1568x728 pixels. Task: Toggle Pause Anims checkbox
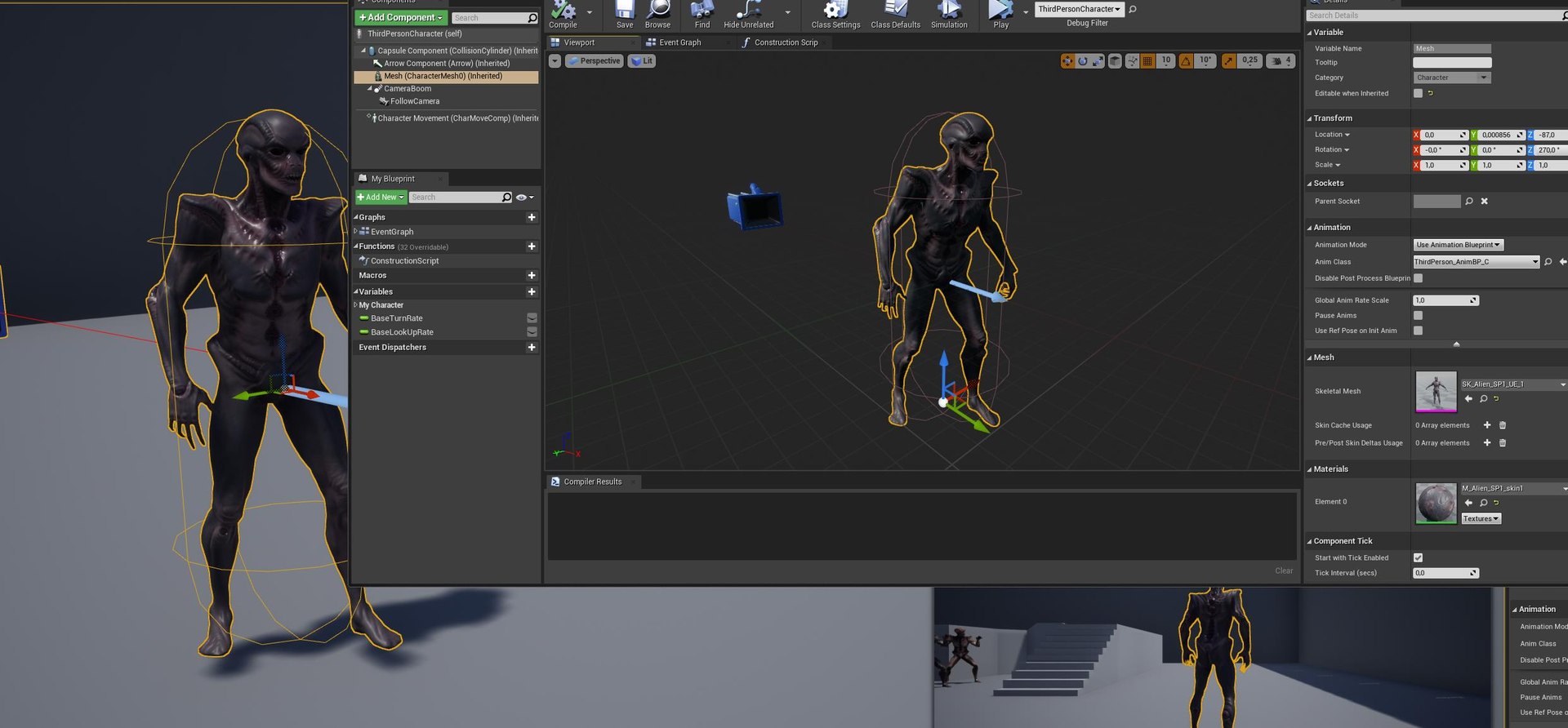[1418, 316]
